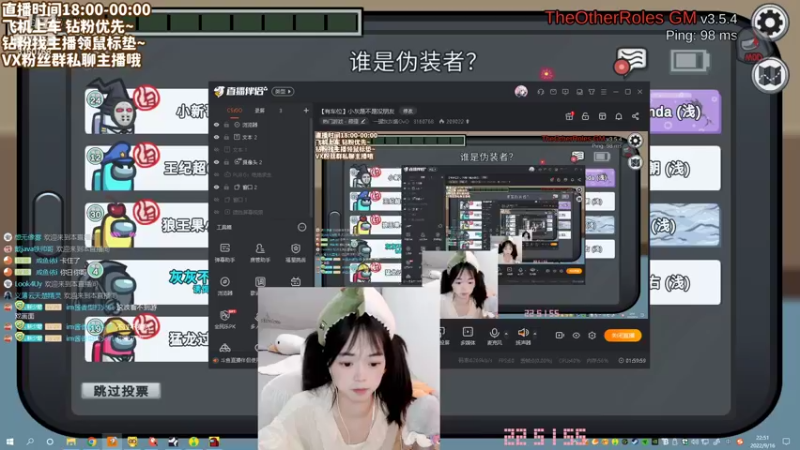Open customer service headset icon

(x=540, y=92)
